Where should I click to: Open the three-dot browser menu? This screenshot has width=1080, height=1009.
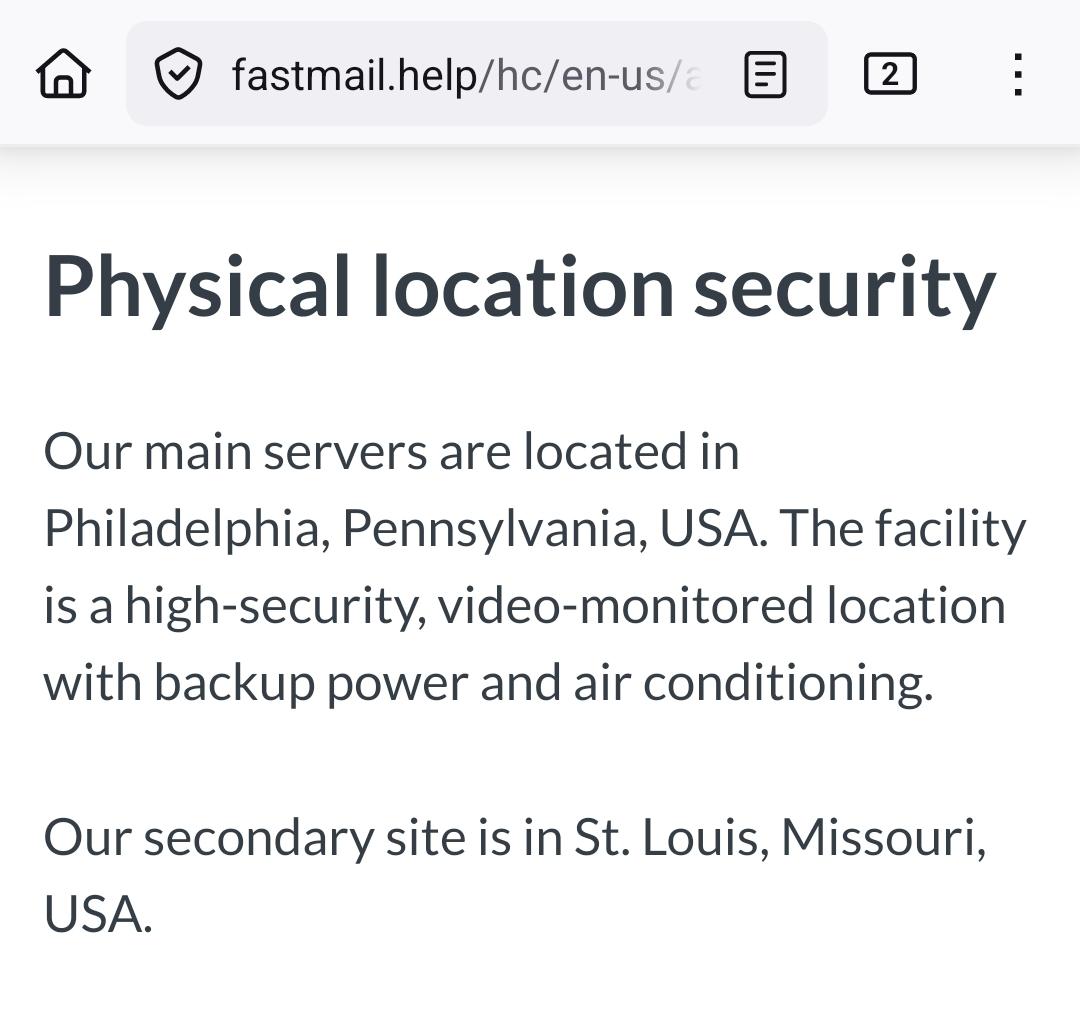coord(1017,75)
